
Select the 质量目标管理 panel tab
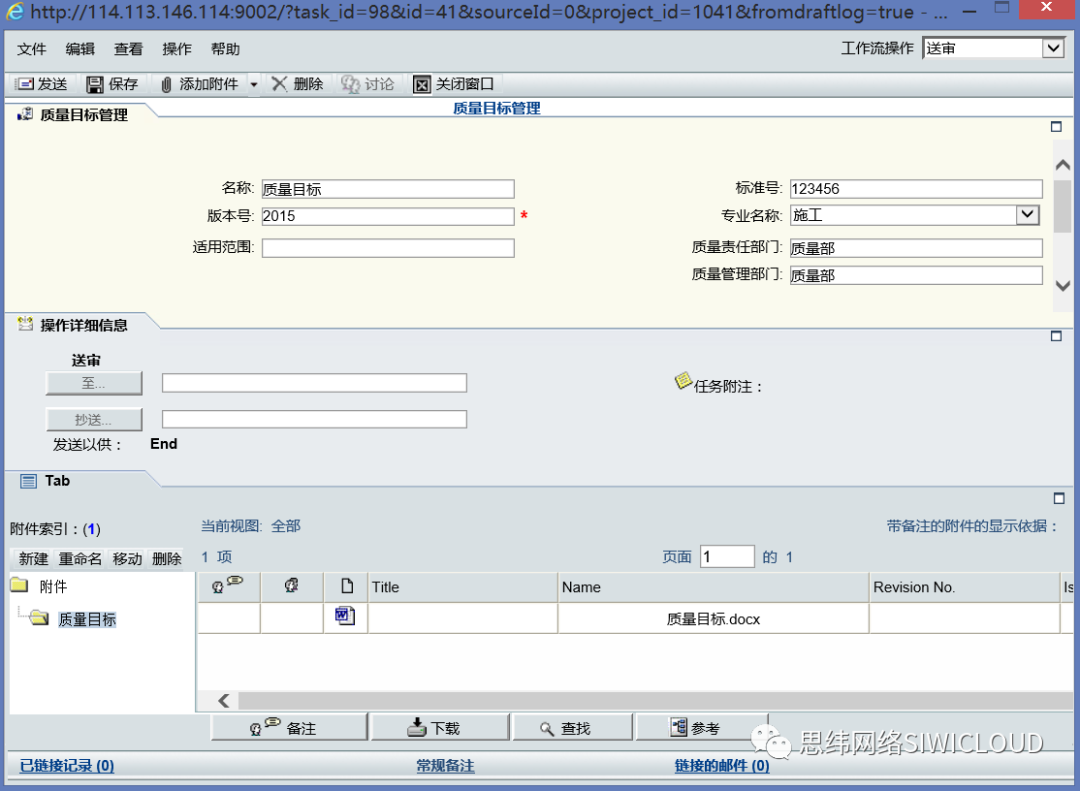(x=83, y=115)
